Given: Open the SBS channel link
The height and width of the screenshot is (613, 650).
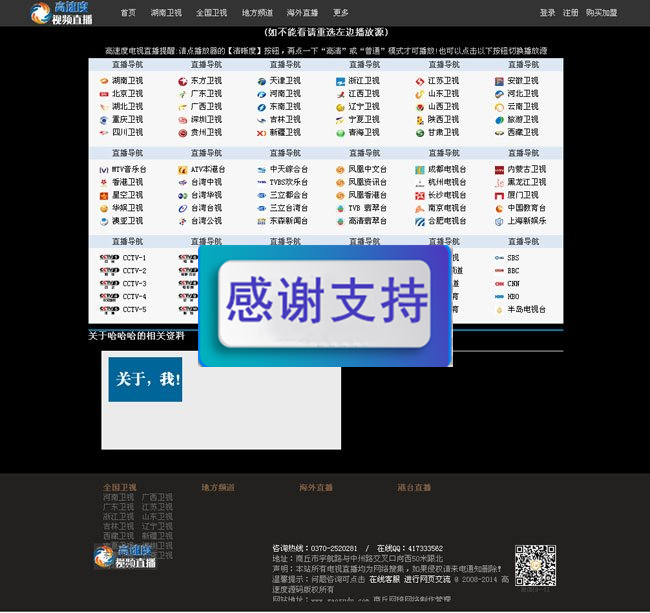Looking at the screenshot, I should point(513,258).
